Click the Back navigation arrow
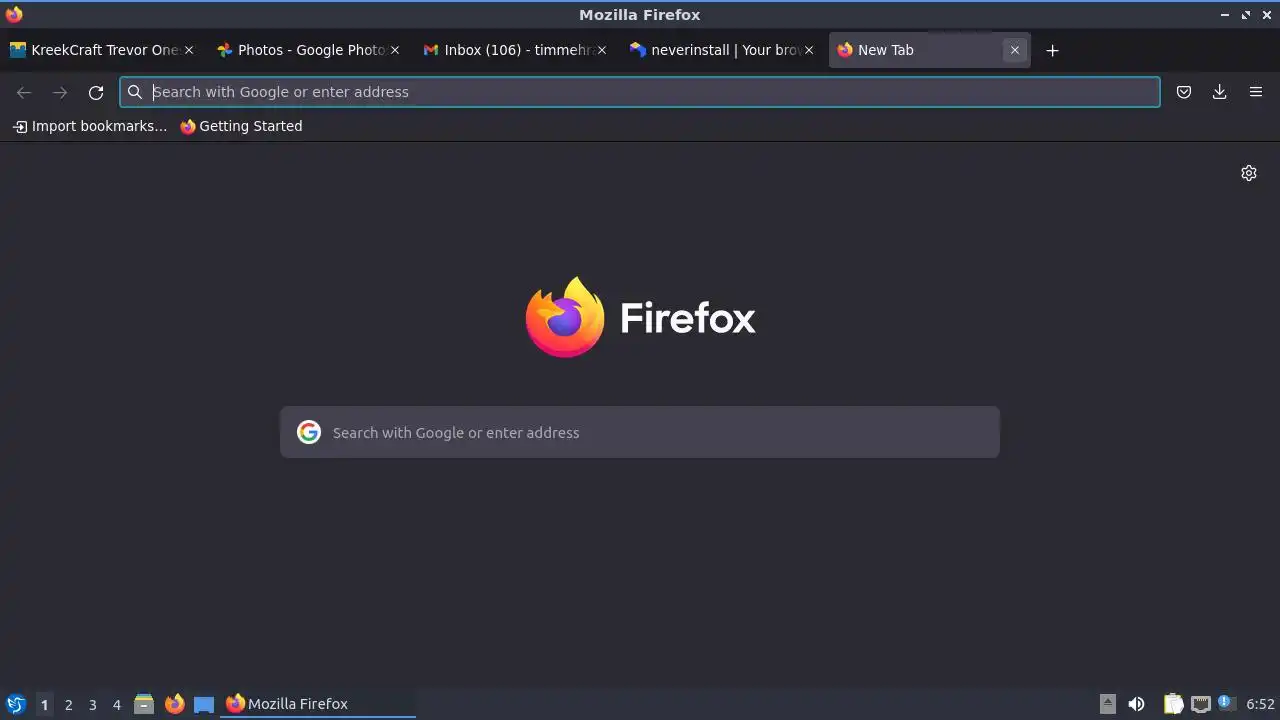Screen dimensions: 1280x720 pyautogui.click(x=24, y=92)
